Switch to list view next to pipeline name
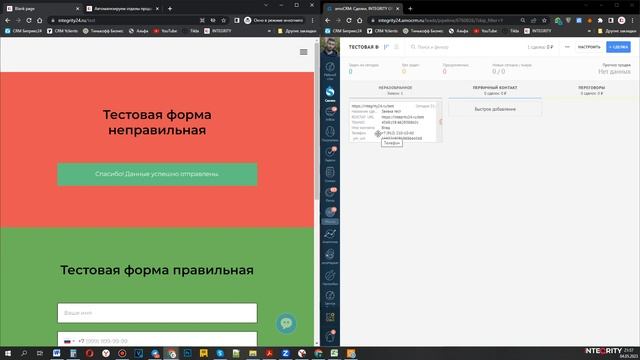 point(396,47)
